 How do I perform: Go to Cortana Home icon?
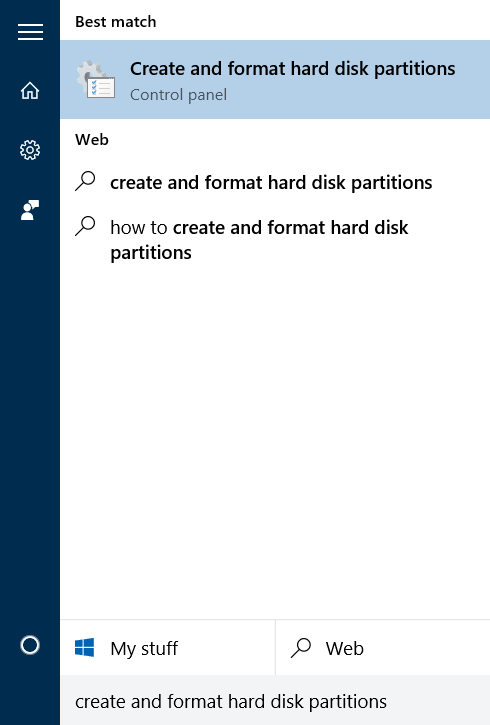tap(30, 90)
